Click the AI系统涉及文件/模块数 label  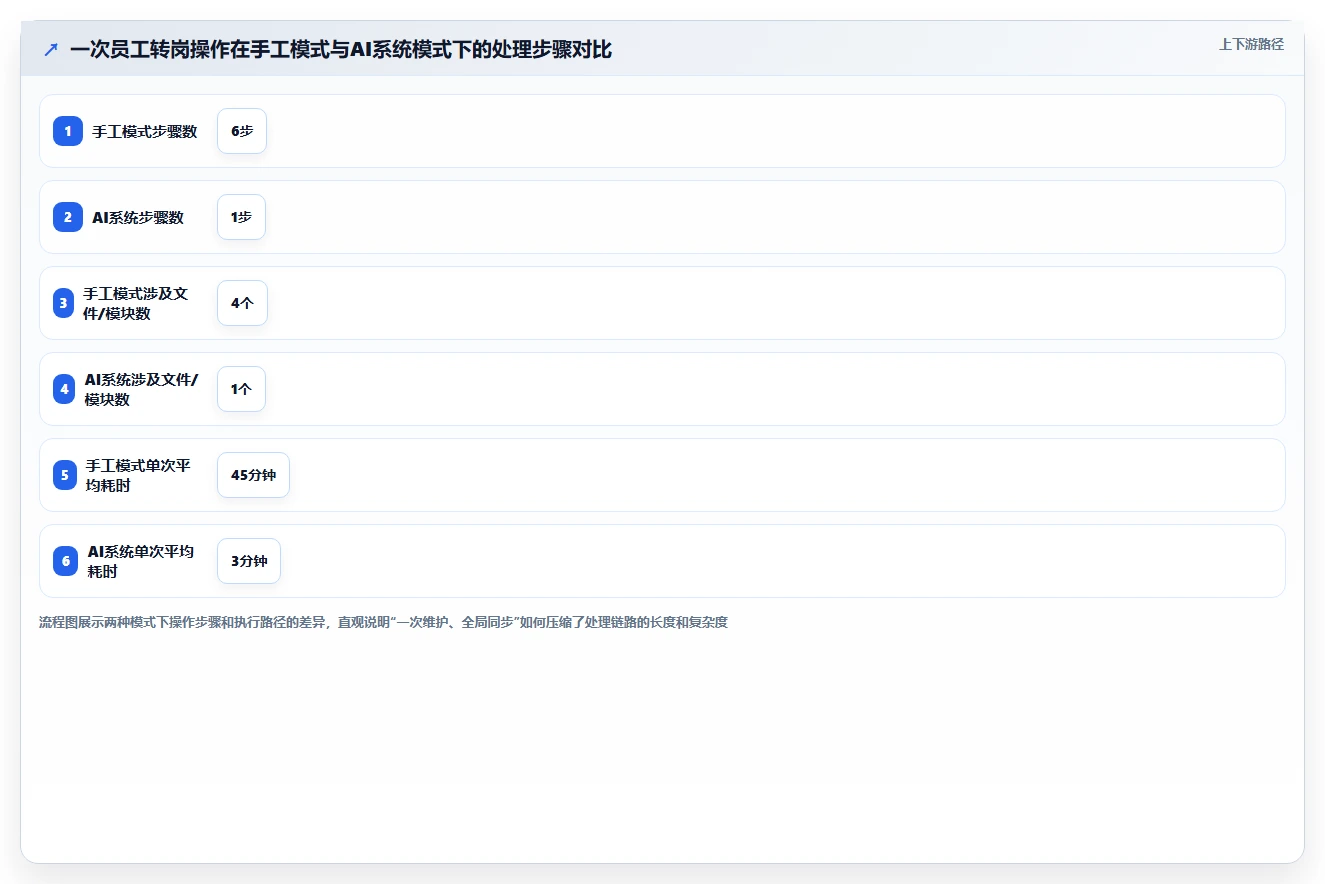coord(141,389)
